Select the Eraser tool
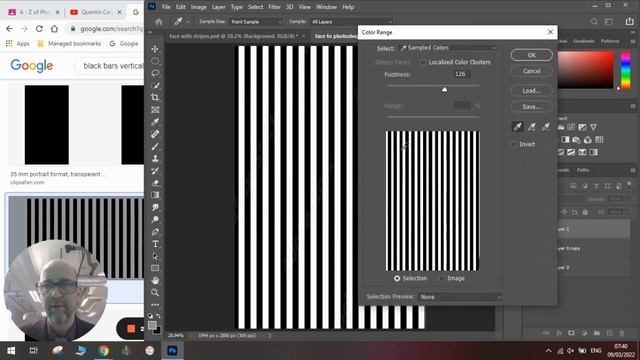This screenshot has width=640, height=360. pyautogui.click(x=155, y=183)
